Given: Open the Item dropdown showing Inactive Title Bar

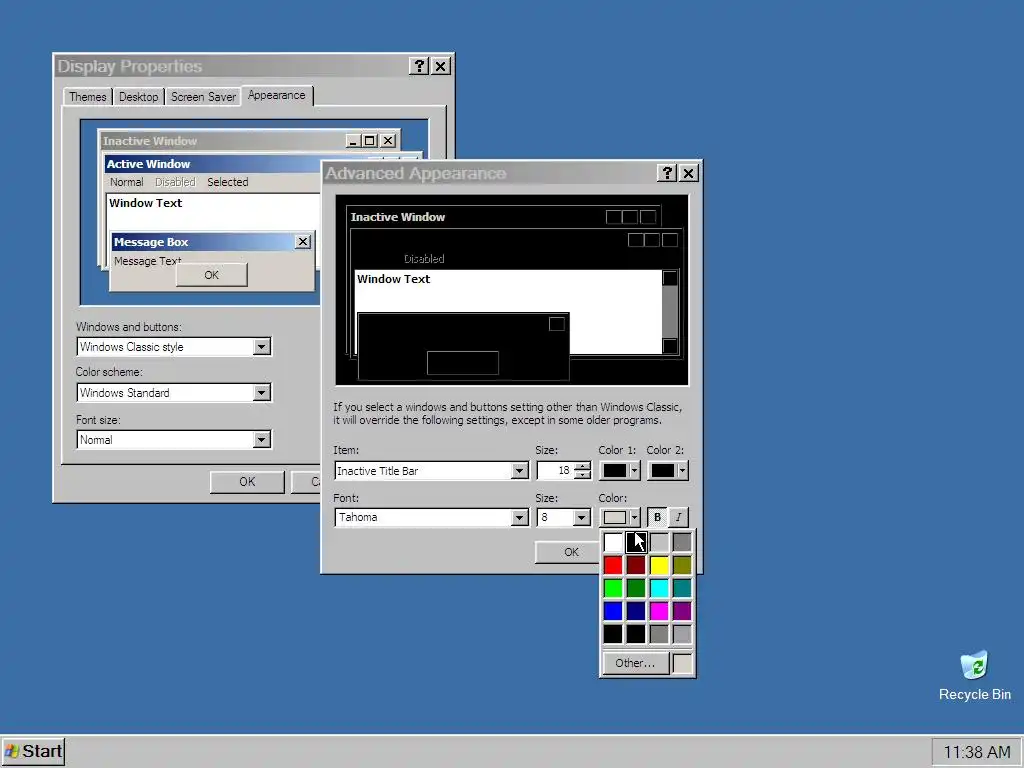Looking at the screenshot, I should (x=519, y=471).
